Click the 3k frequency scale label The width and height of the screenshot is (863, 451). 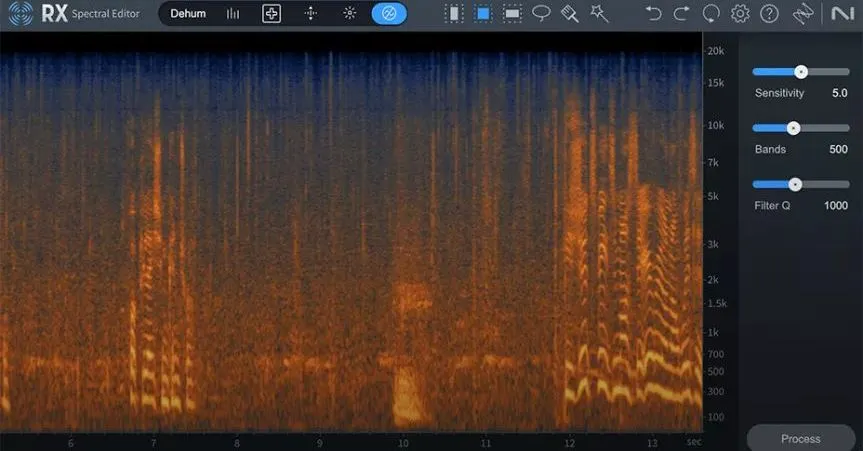(x=713, y=244)
